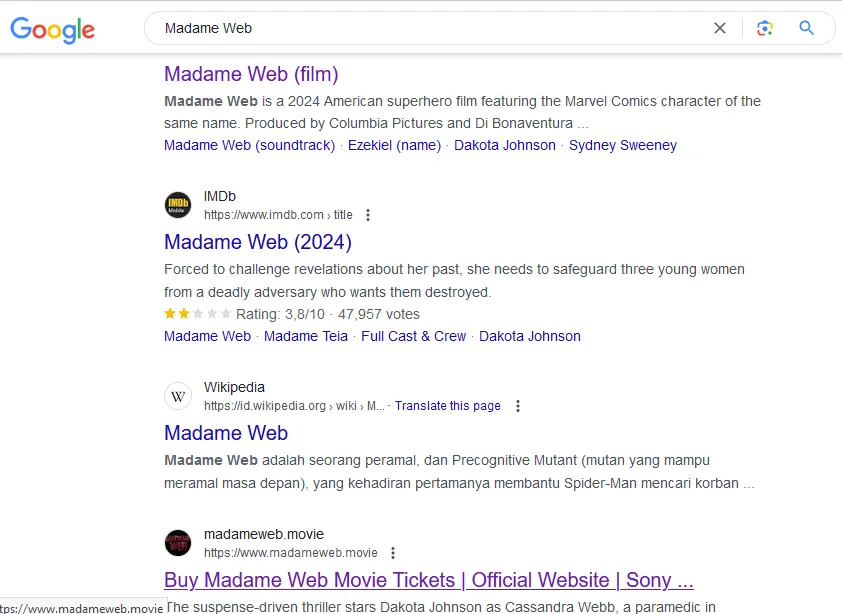
Task: Click the Wikipedia site name
Action: click(234, 387)
